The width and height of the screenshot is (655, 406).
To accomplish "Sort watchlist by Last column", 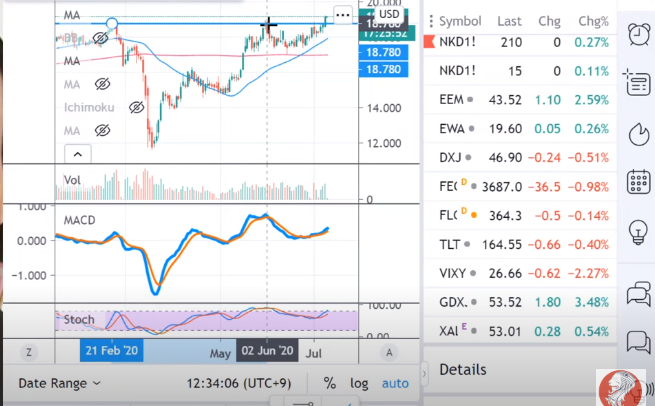I will (x=509, y=21).
